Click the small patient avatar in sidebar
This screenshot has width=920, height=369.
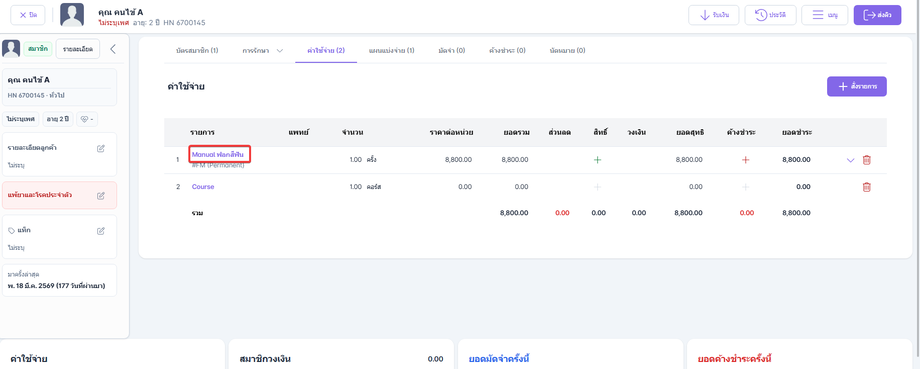[x=11, y=49]
